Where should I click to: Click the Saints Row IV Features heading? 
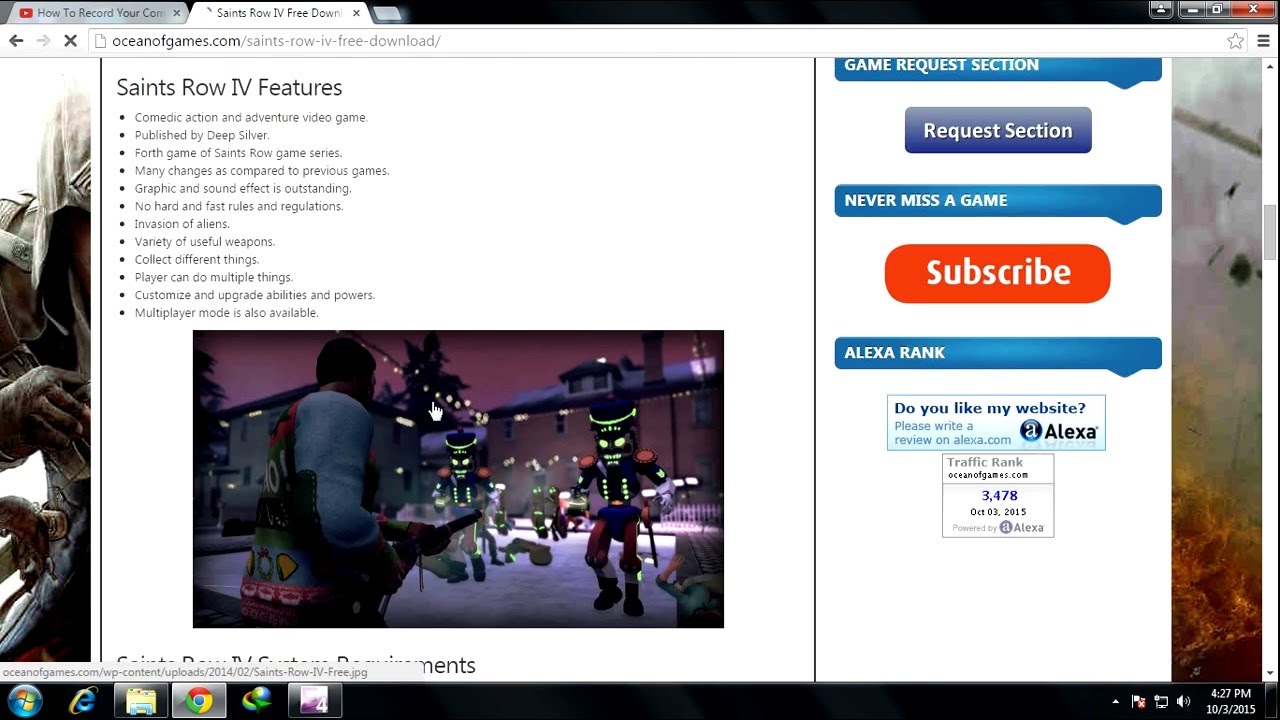pyautogui.click(x=229, y=87)
